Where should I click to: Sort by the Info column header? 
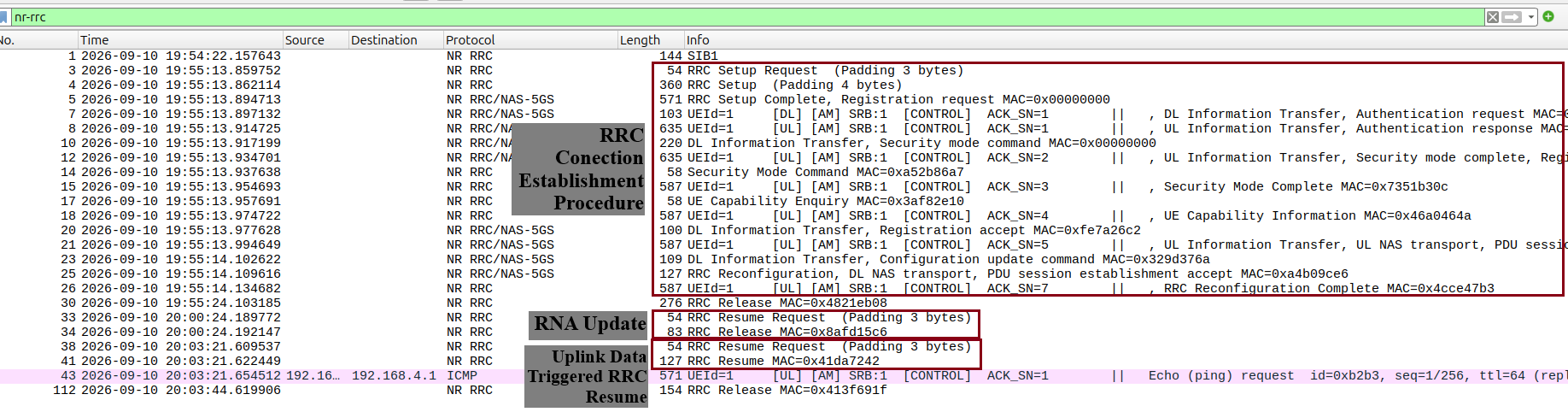1126,40
